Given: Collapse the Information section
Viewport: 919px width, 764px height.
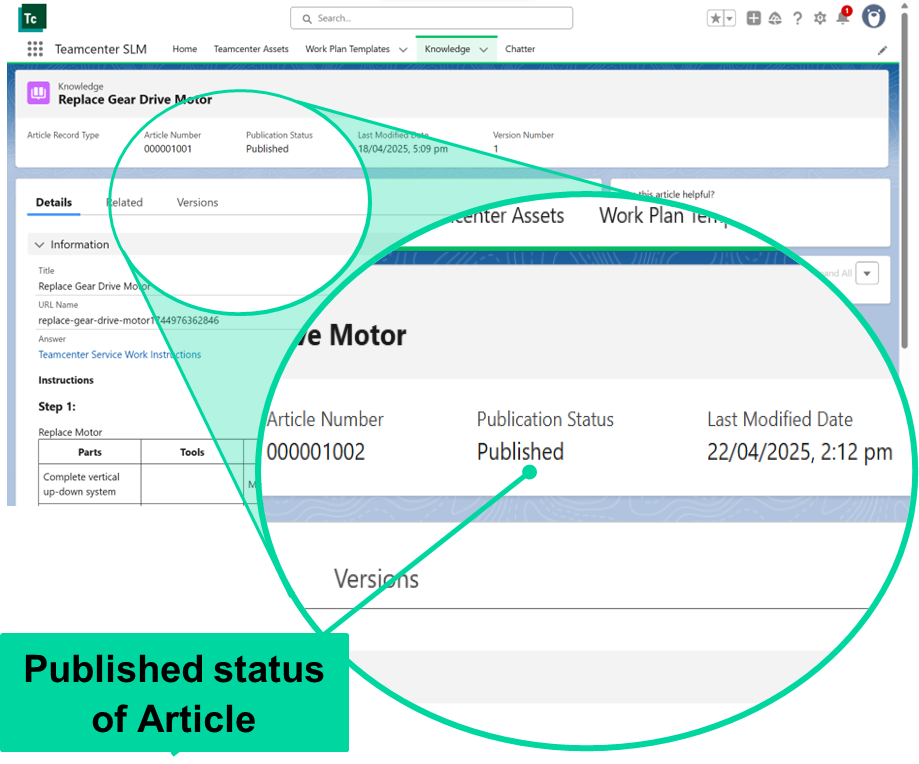Looking at the screenshot, I should [x=40, y=245].
